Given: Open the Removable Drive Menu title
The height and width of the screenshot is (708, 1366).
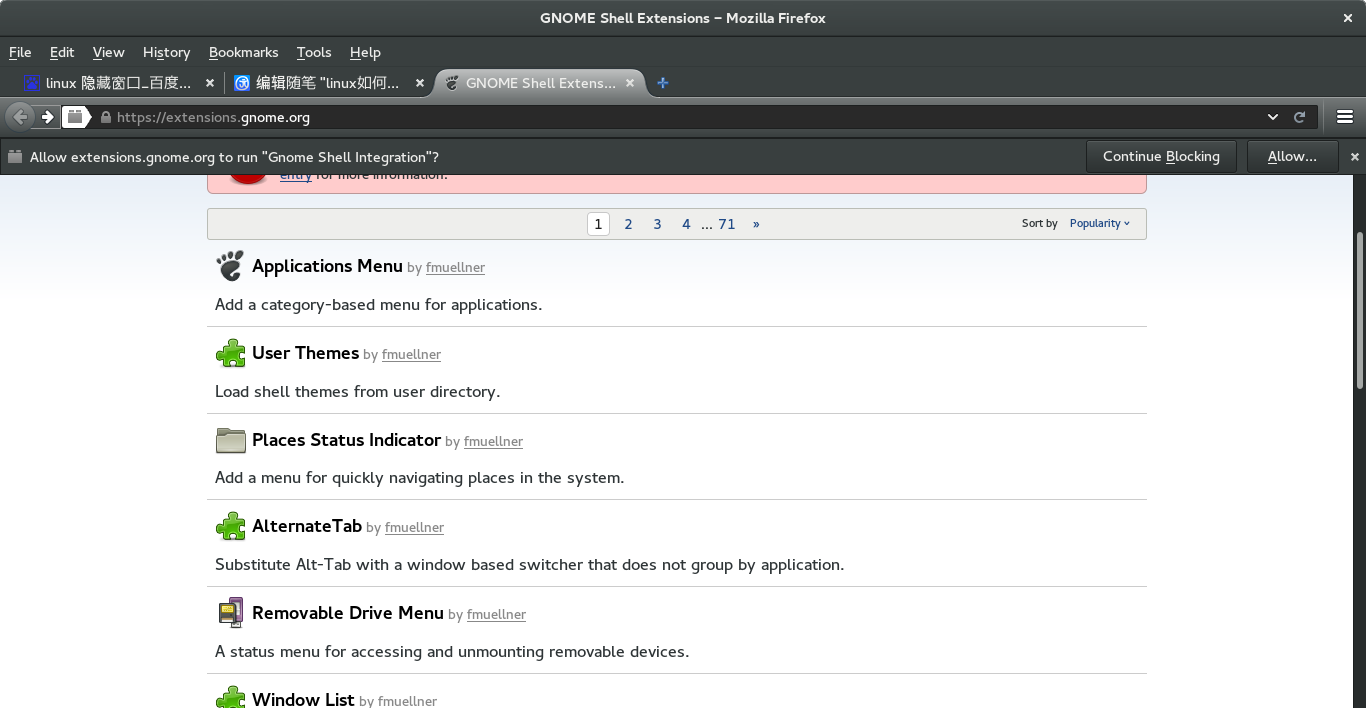Looking at the screenshot, I should click(x=348, y=613).
